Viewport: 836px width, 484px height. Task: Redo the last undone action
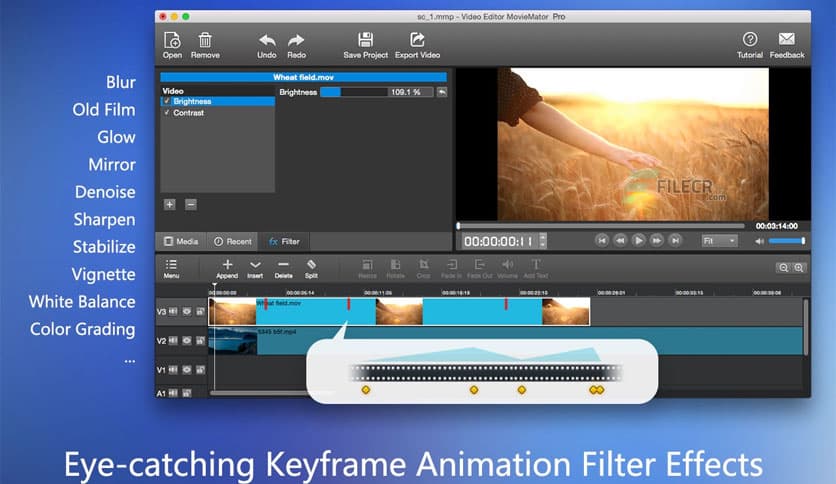coord(296,45)
